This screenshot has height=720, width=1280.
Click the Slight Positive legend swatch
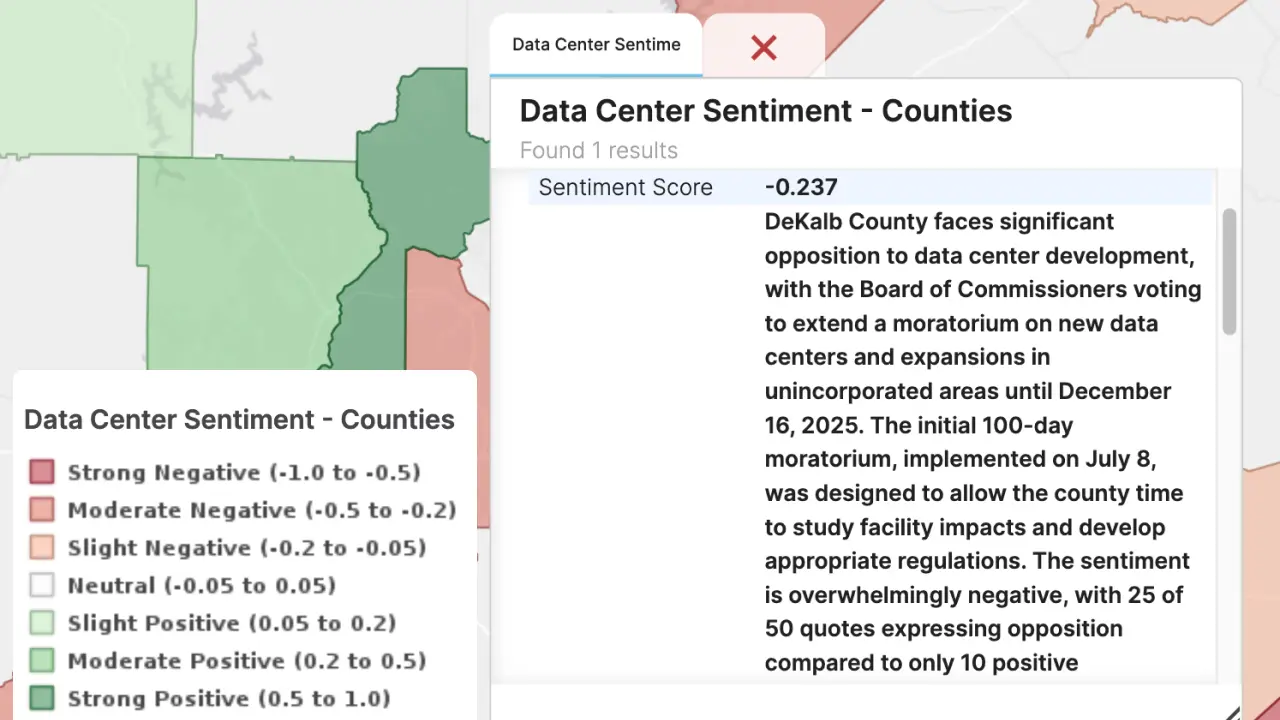(x=41, y=623)
